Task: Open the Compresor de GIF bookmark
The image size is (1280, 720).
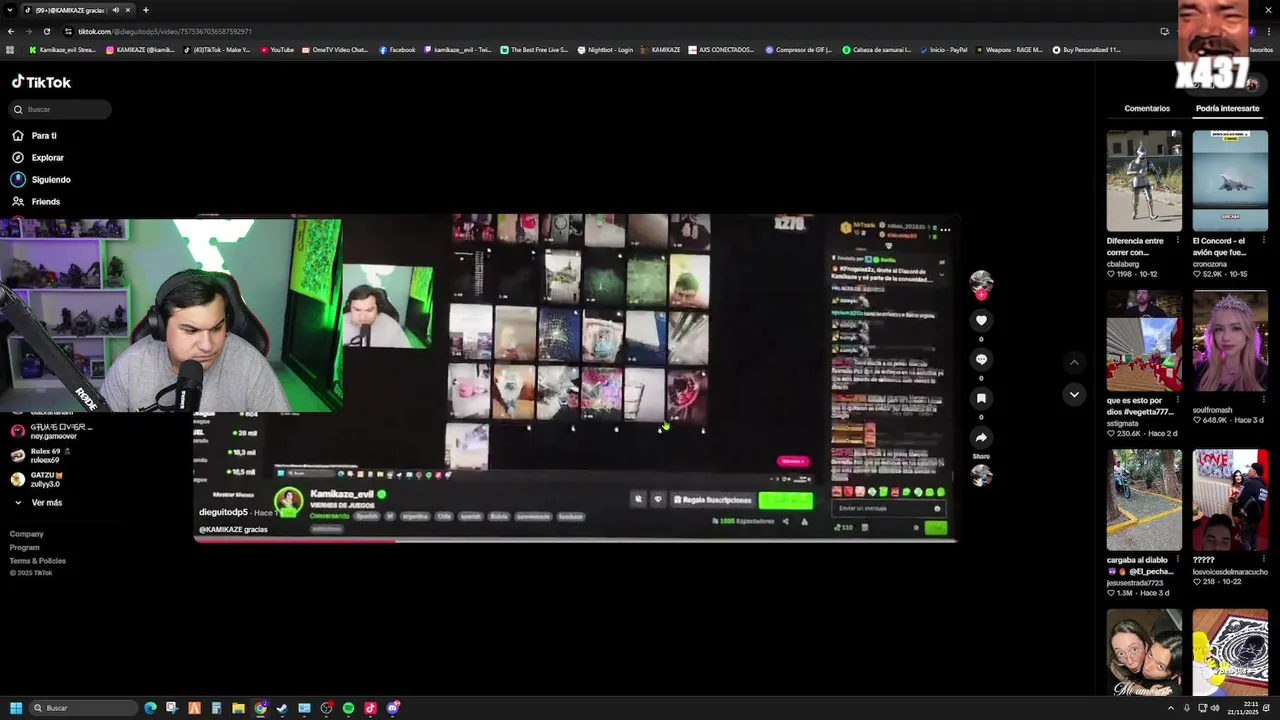Action: (x=799, y=49)
